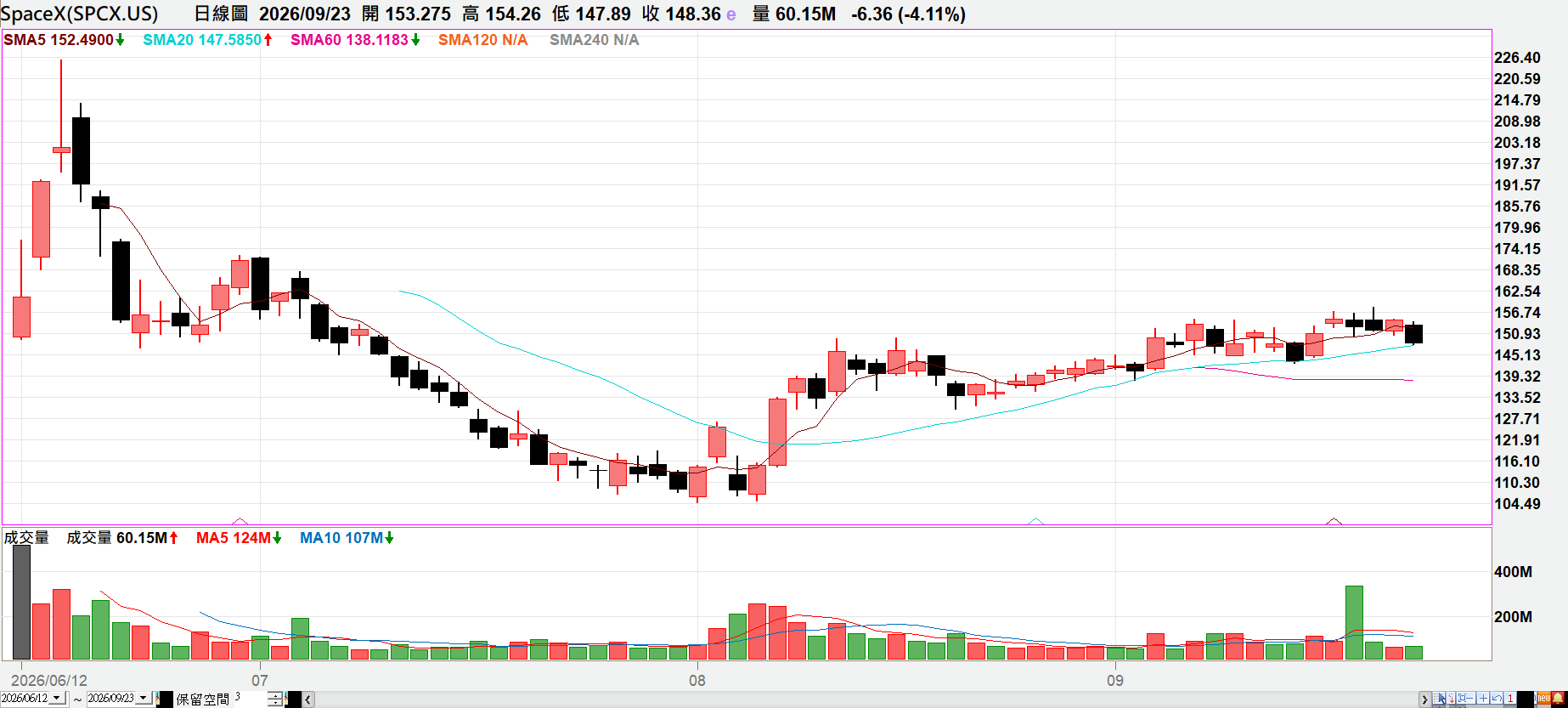Screen dimensions: 1568x708
Task: Click the SMA60 138.1183 indicator label
Action: coord(355,40)
